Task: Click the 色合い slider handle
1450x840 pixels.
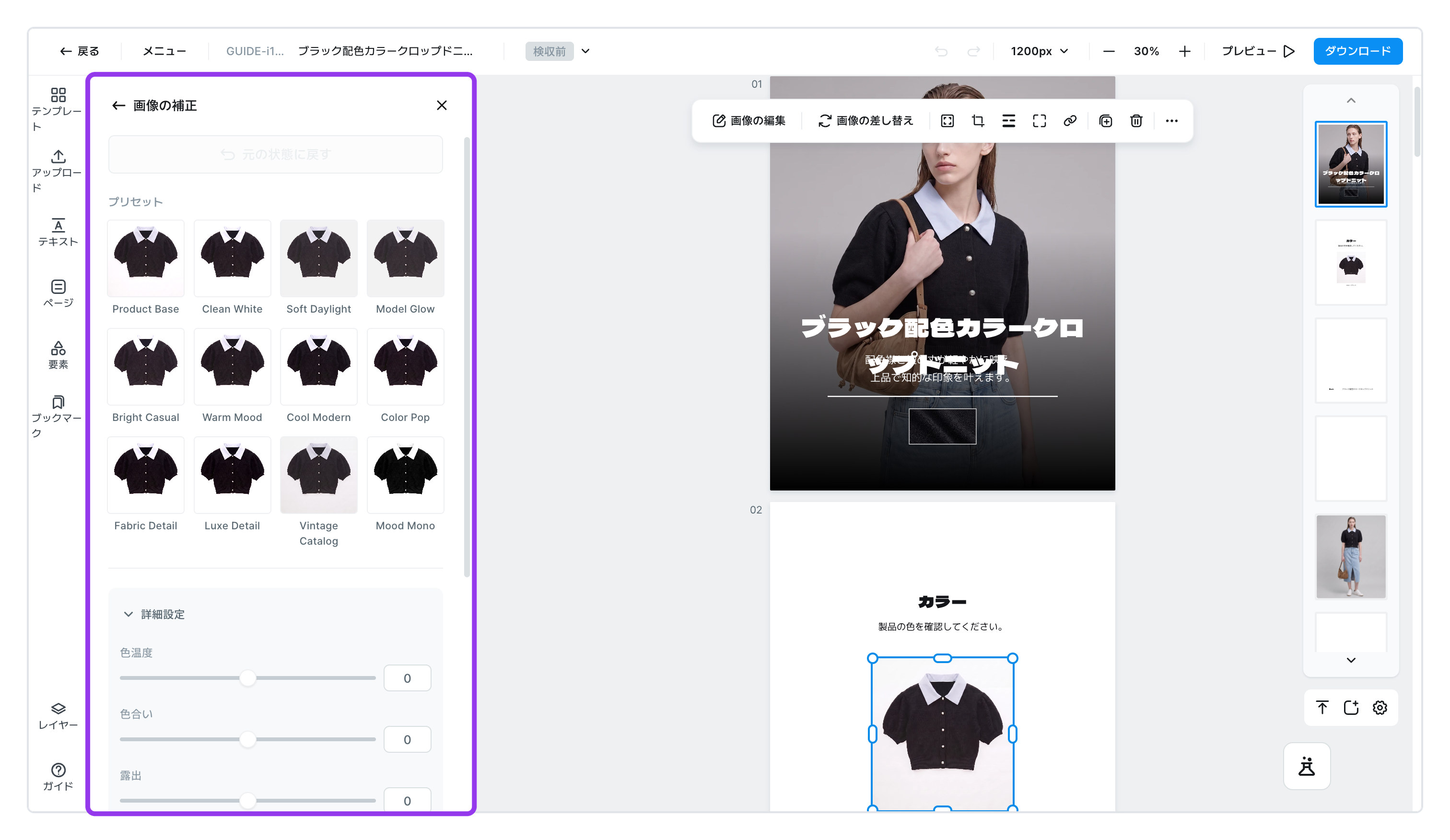Action: pos(247,740)
